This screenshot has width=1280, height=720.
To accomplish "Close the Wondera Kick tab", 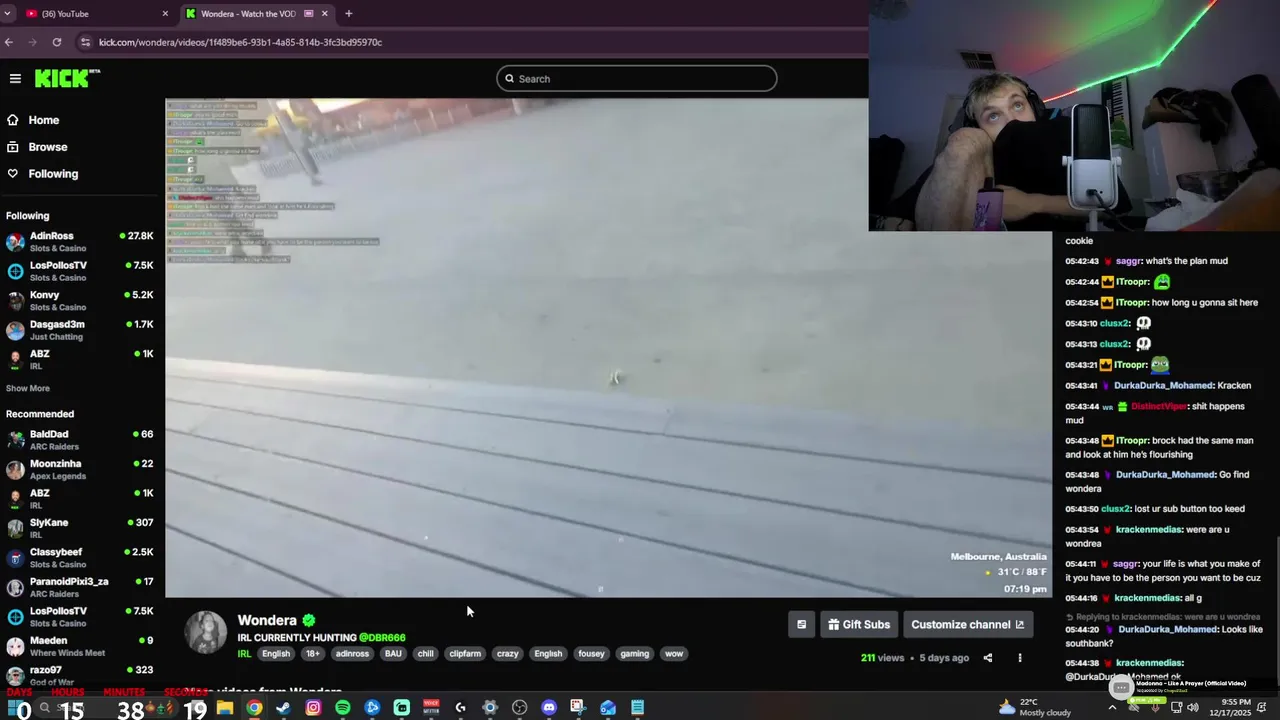I will point(324,14).
